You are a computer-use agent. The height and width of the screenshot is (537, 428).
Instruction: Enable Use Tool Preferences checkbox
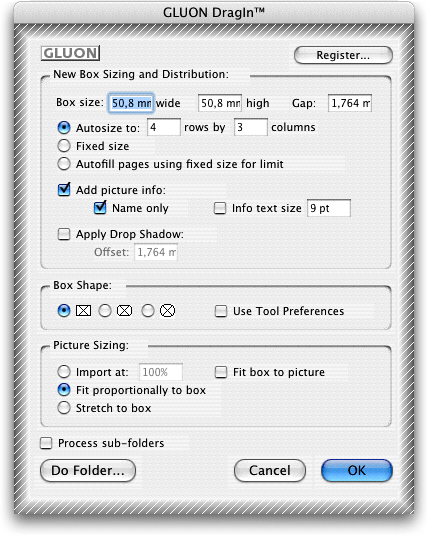(x=221, y=311)
